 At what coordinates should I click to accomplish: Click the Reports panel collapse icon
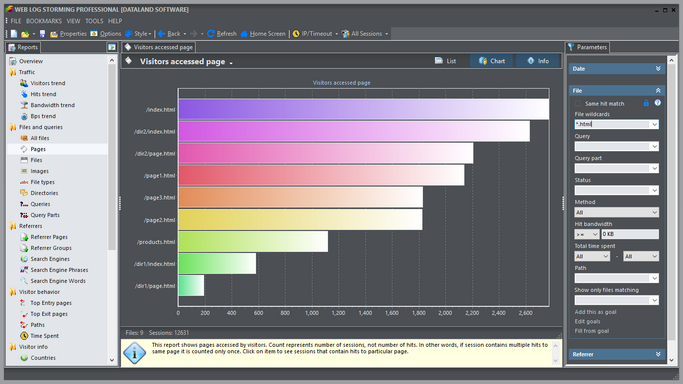[x=112, y=47]
